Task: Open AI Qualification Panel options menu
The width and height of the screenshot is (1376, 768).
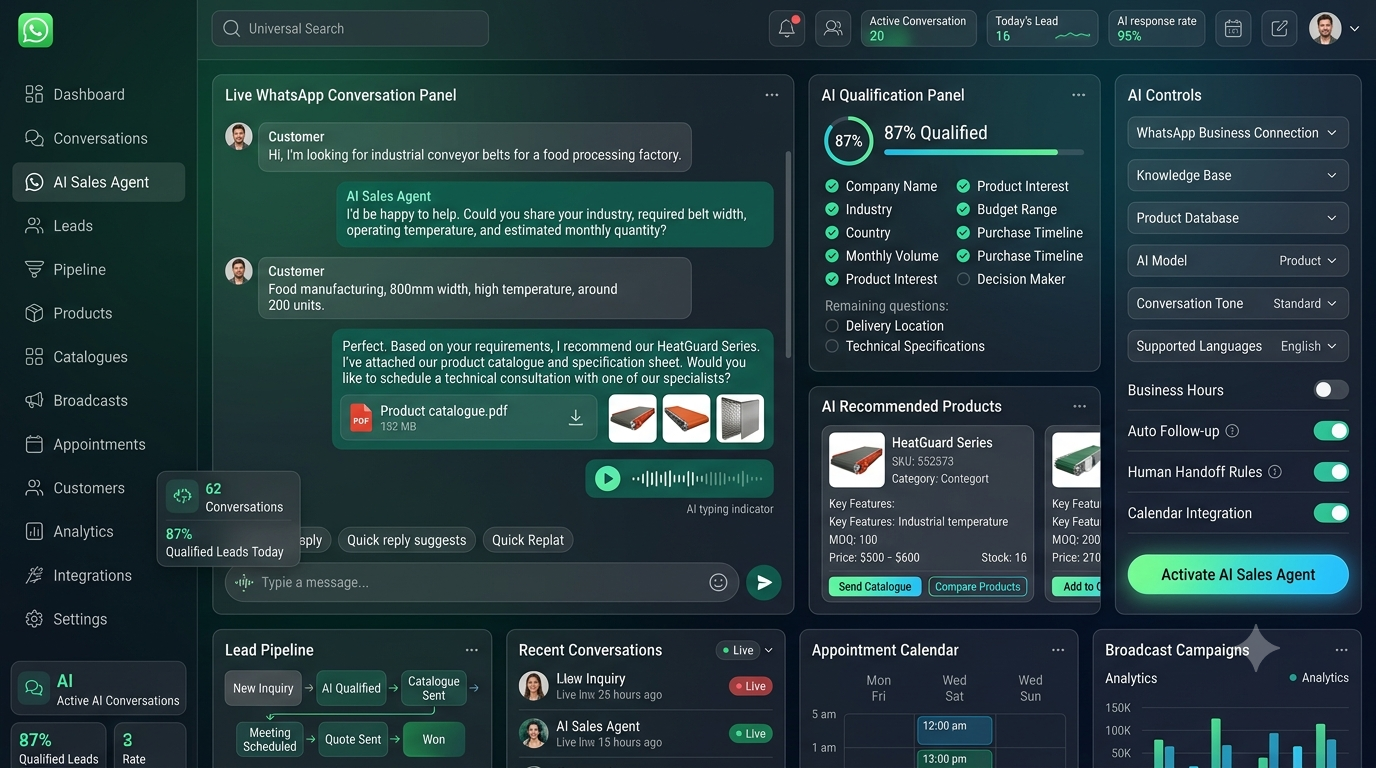Action: click(x=1078, y=95)
